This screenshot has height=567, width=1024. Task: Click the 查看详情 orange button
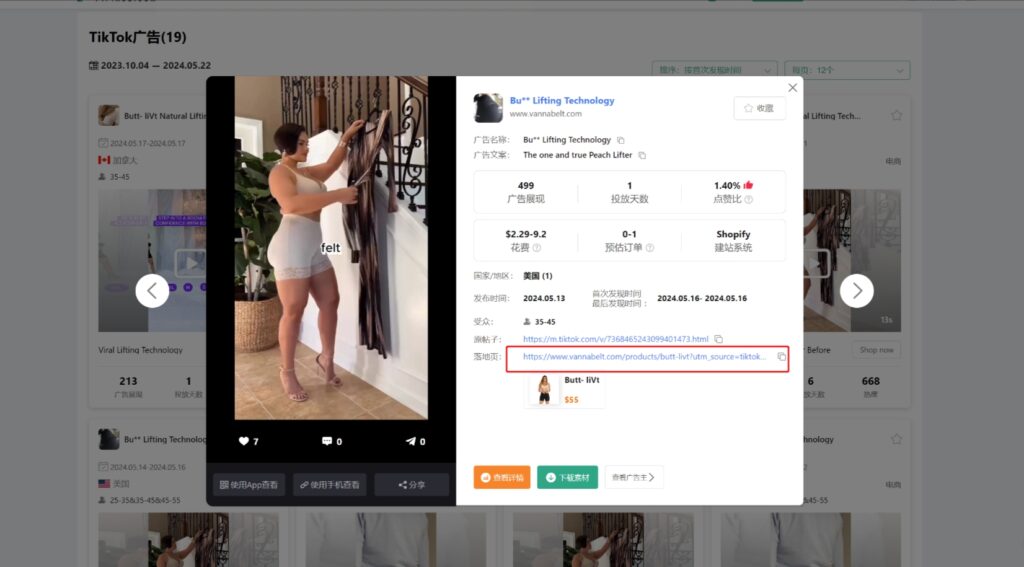(x=502, y=478)
